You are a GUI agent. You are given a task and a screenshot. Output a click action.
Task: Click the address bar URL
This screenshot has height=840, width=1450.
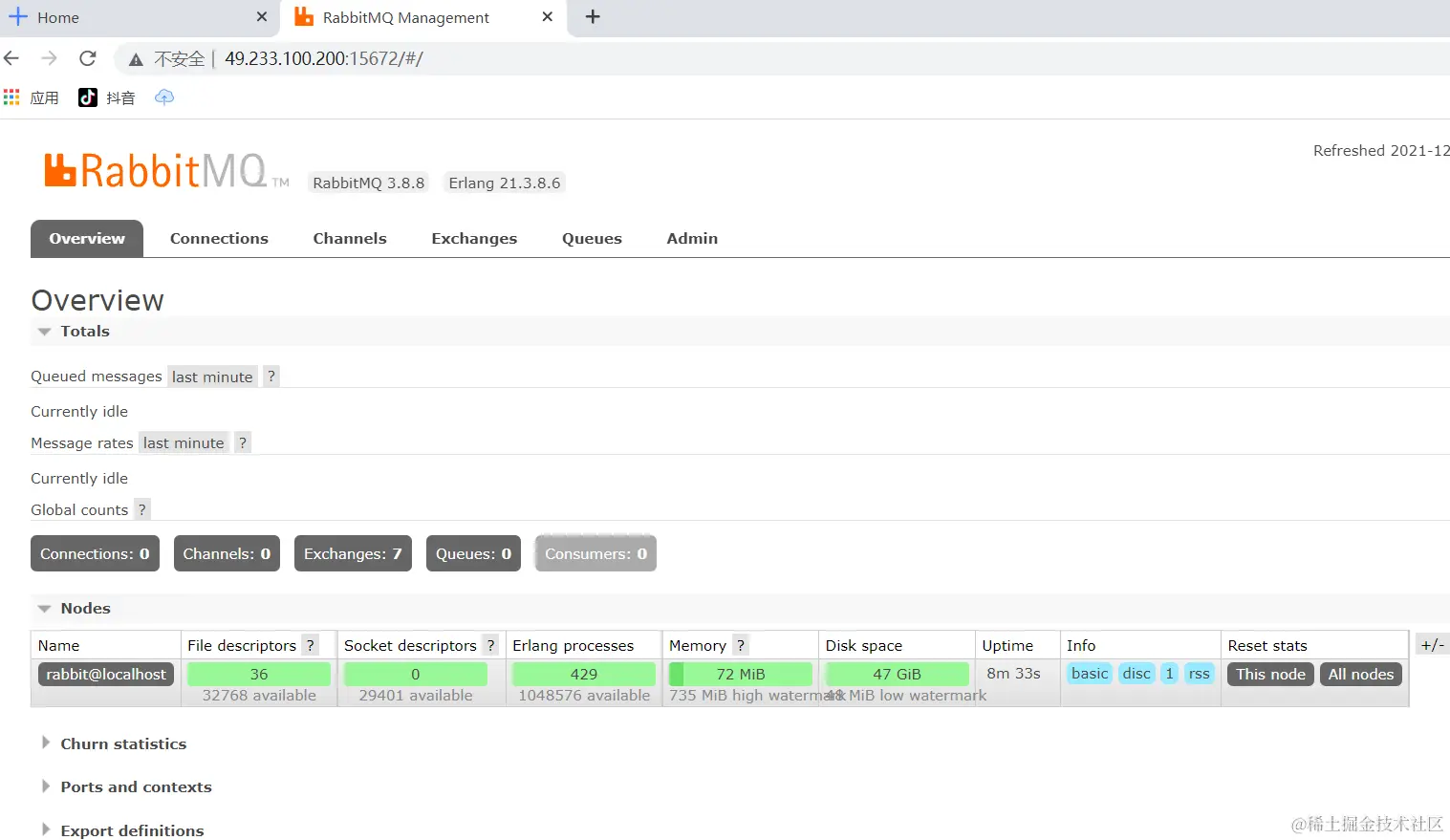click(323, 58)
